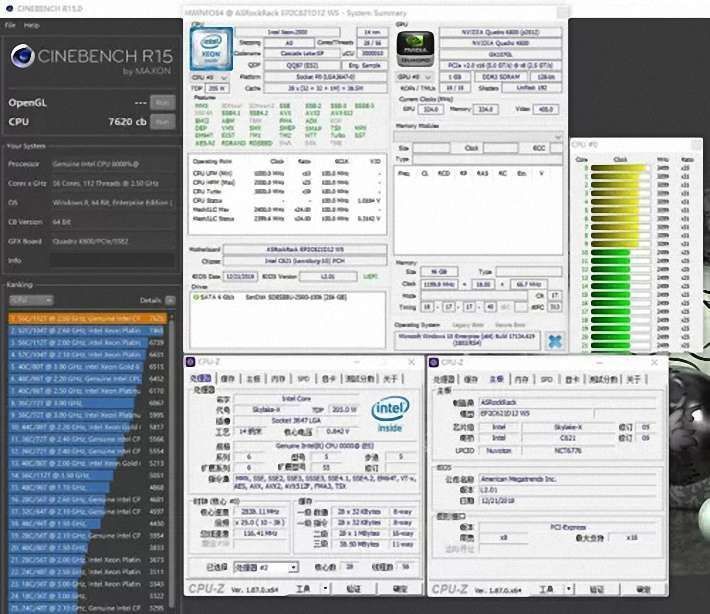Switch to 处理器 tab in right CPU-Z

click(x=444, y=379)
